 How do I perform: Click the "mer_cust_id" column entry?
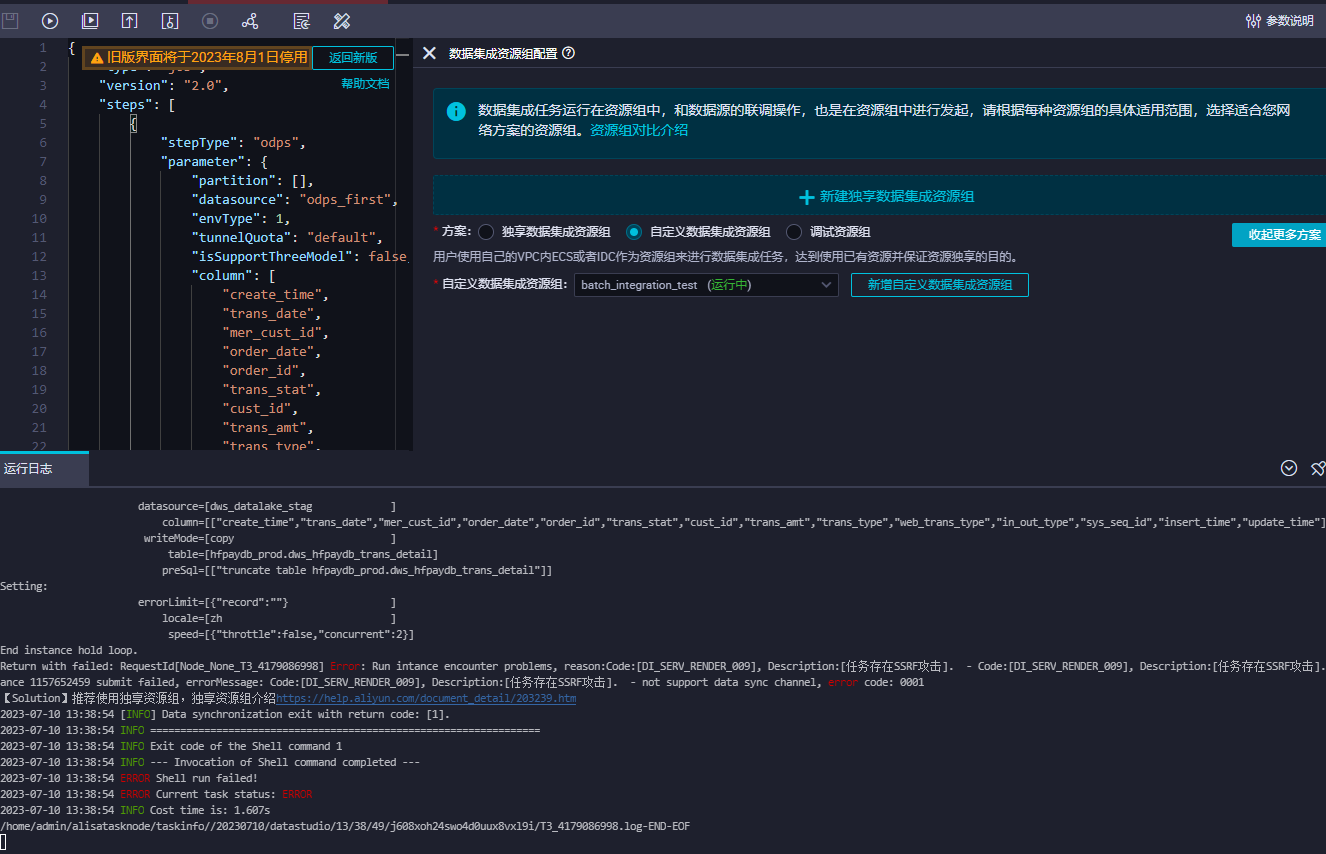(276, 333)
